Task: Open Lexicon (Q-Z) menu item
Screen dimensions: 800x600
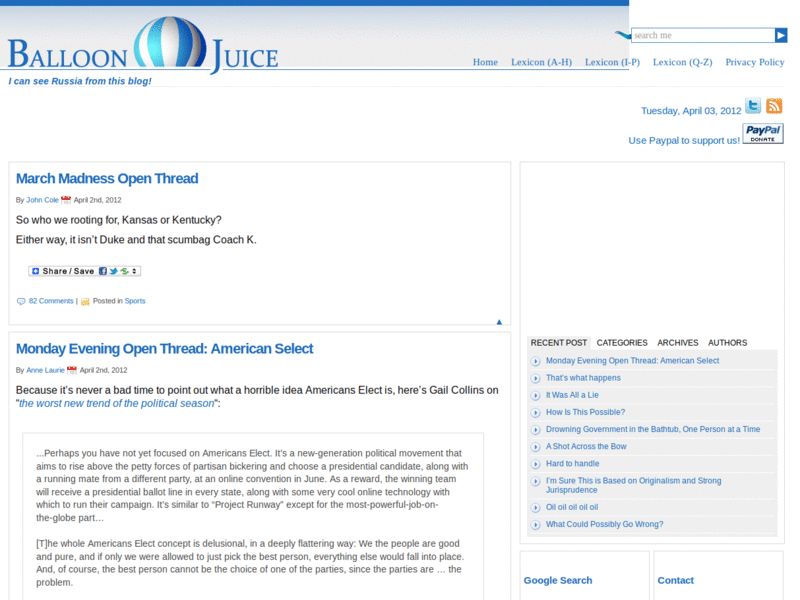Action: (x=683, y=62)
